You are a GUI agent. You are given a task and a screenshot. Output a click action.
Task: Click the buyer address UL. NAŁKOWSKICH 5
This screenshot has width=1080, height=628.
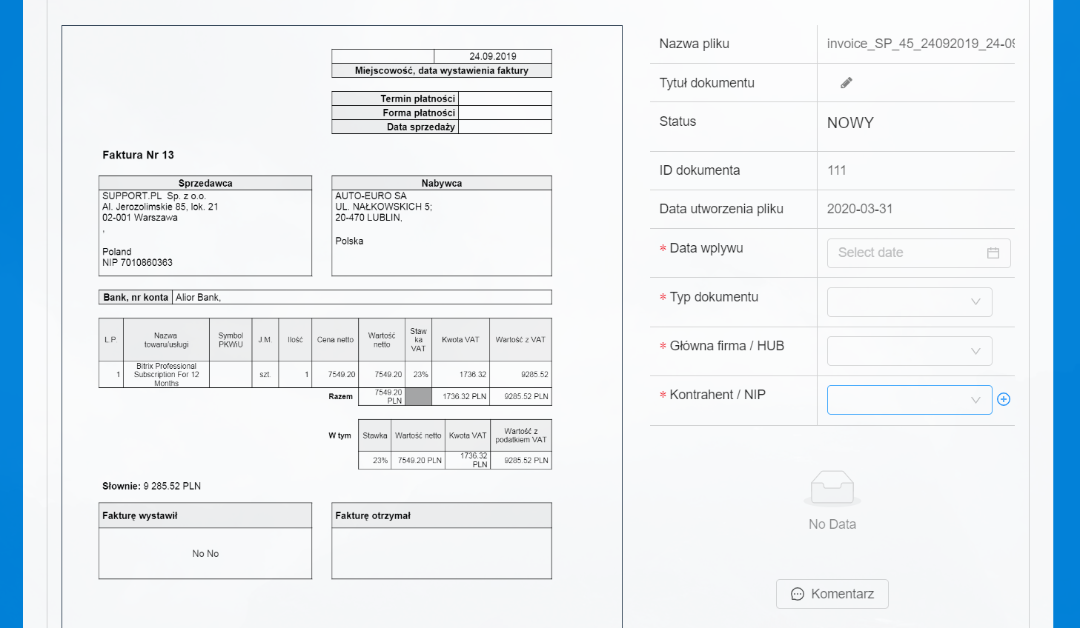383,207
